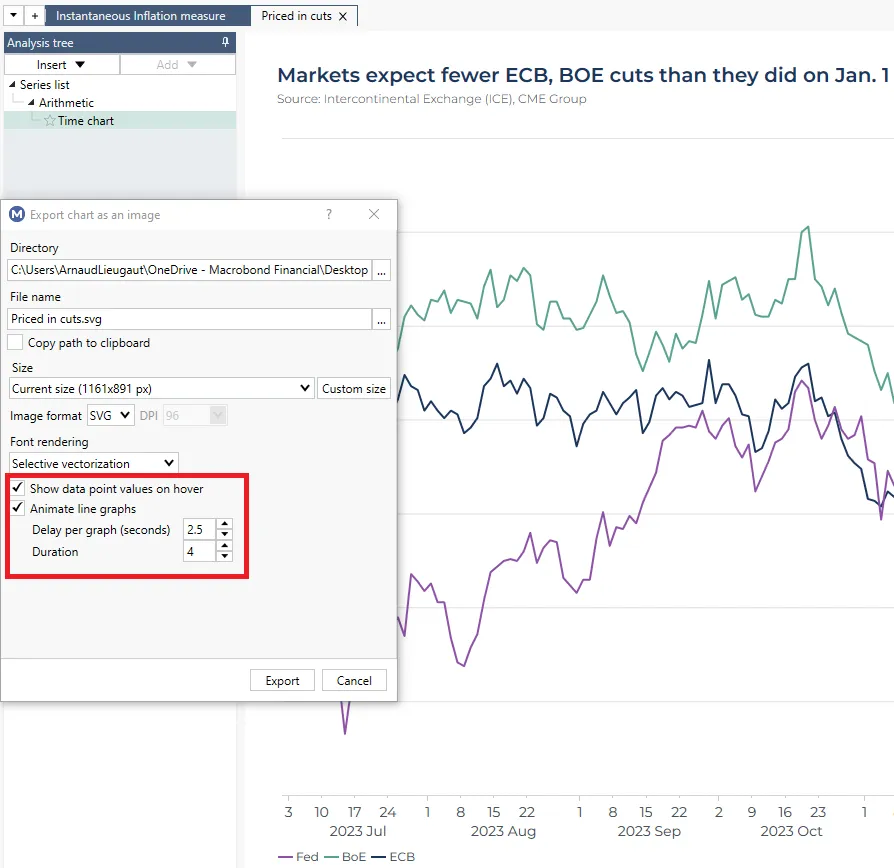Edit the File name field

coord(189,319)
